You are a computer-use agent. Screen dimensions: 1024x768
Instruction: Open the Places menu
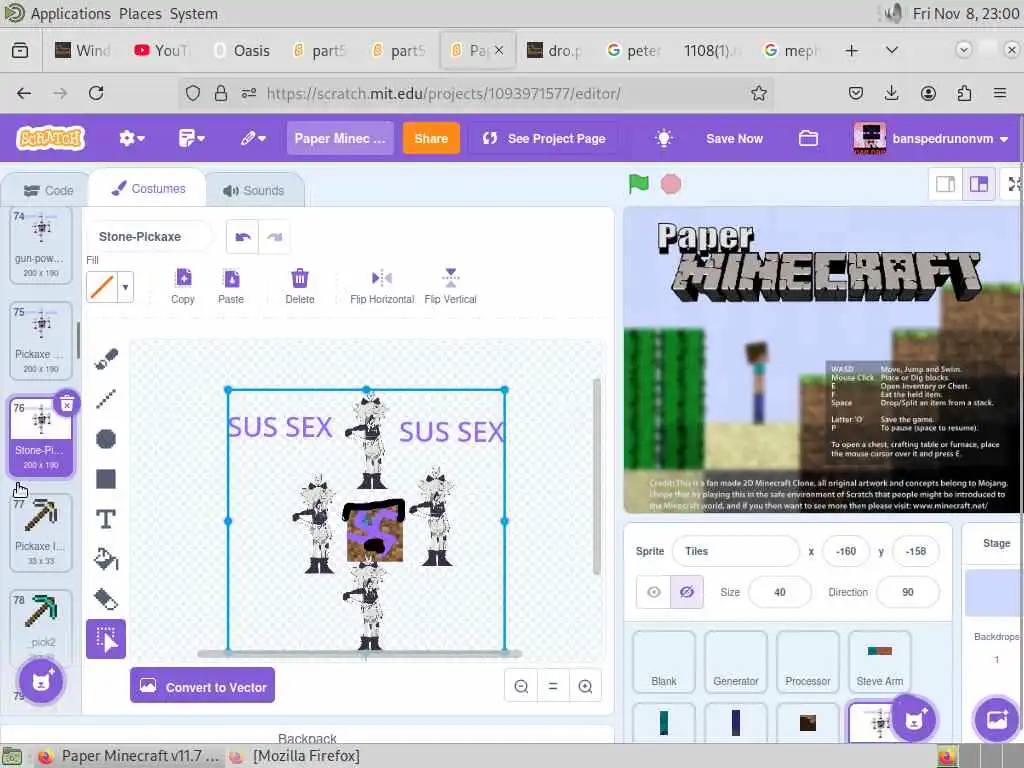140,13
